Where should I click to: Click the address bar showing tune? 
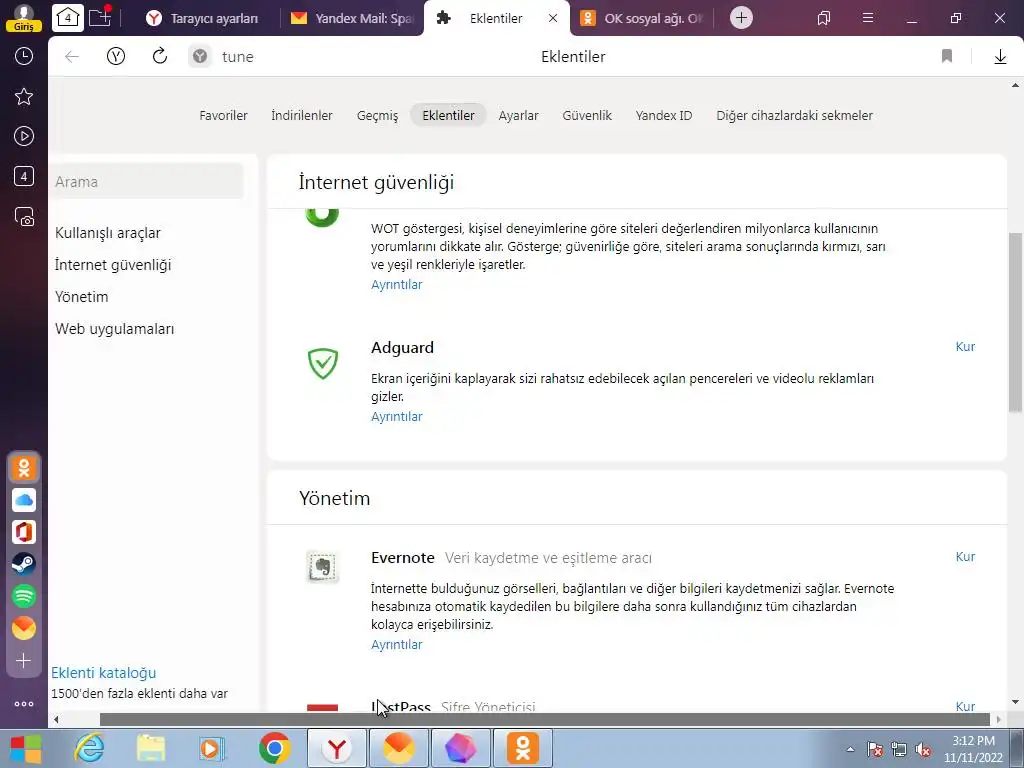tap(238, 57)
